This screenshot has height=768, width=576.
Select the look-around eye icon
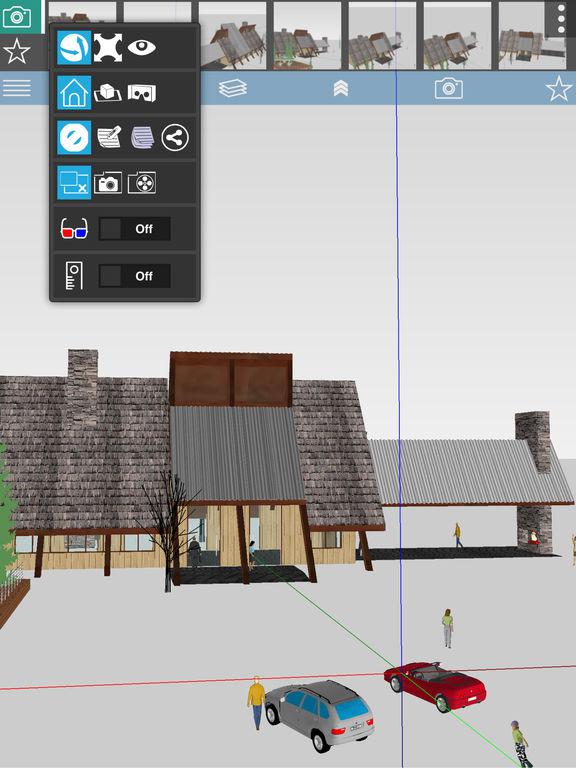142,48
